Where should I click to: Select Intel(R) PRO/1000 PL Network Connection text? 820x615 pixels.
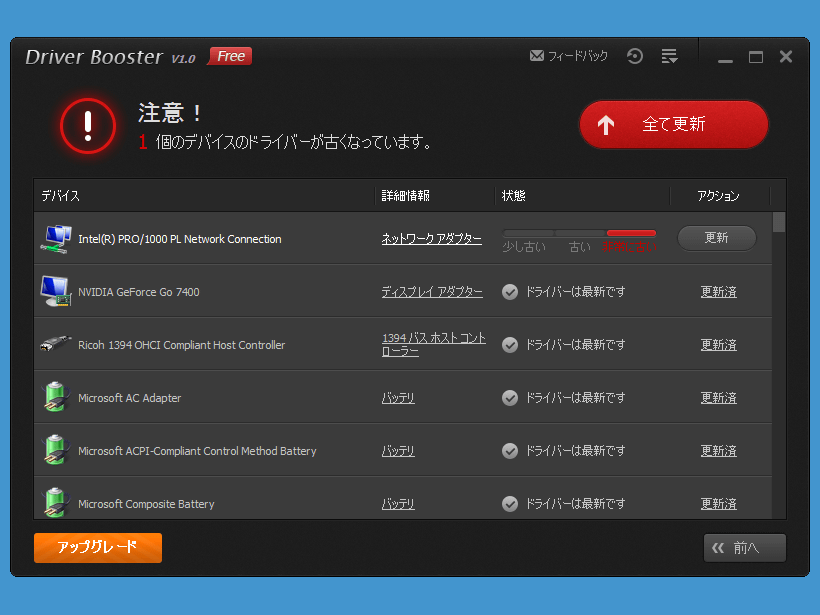pos(180,239)
